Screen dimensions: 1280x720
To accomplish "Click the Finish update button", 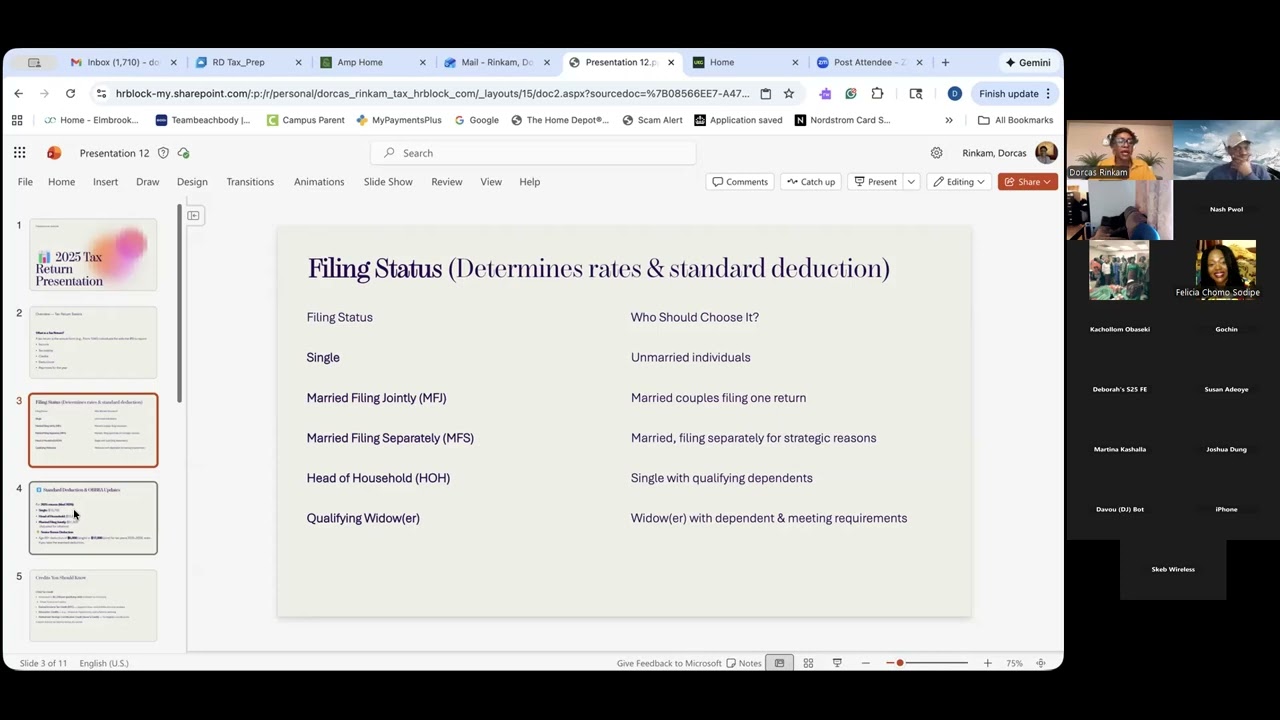I will point(1015,93).
